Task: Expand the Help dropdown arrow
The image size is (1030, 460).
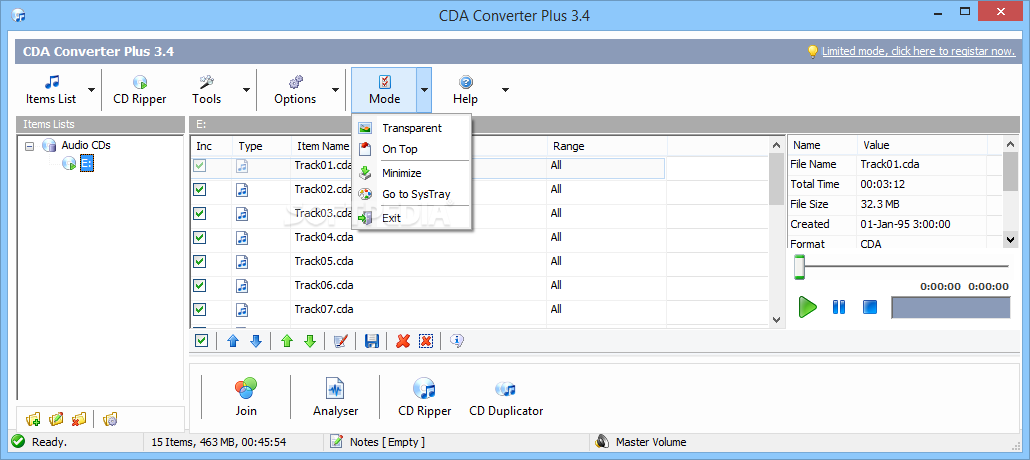Action: pyautogui.click(x=505, y=90)
